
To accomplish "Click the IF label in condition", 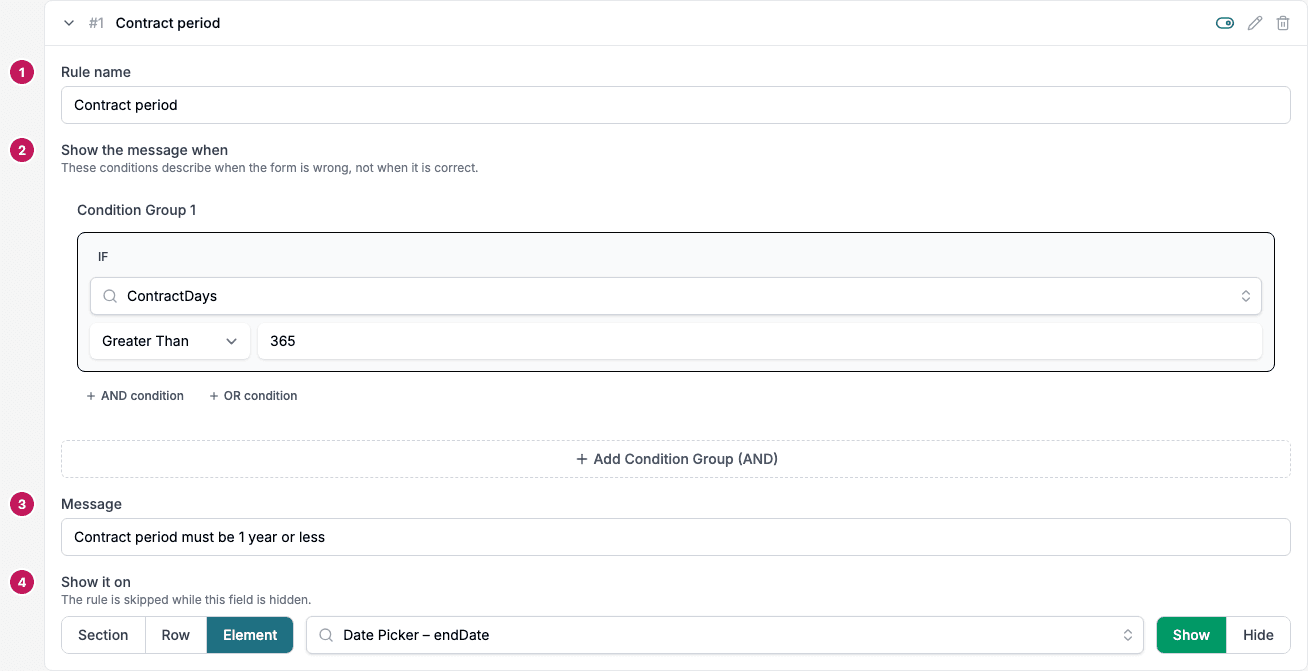I will 103,257.
